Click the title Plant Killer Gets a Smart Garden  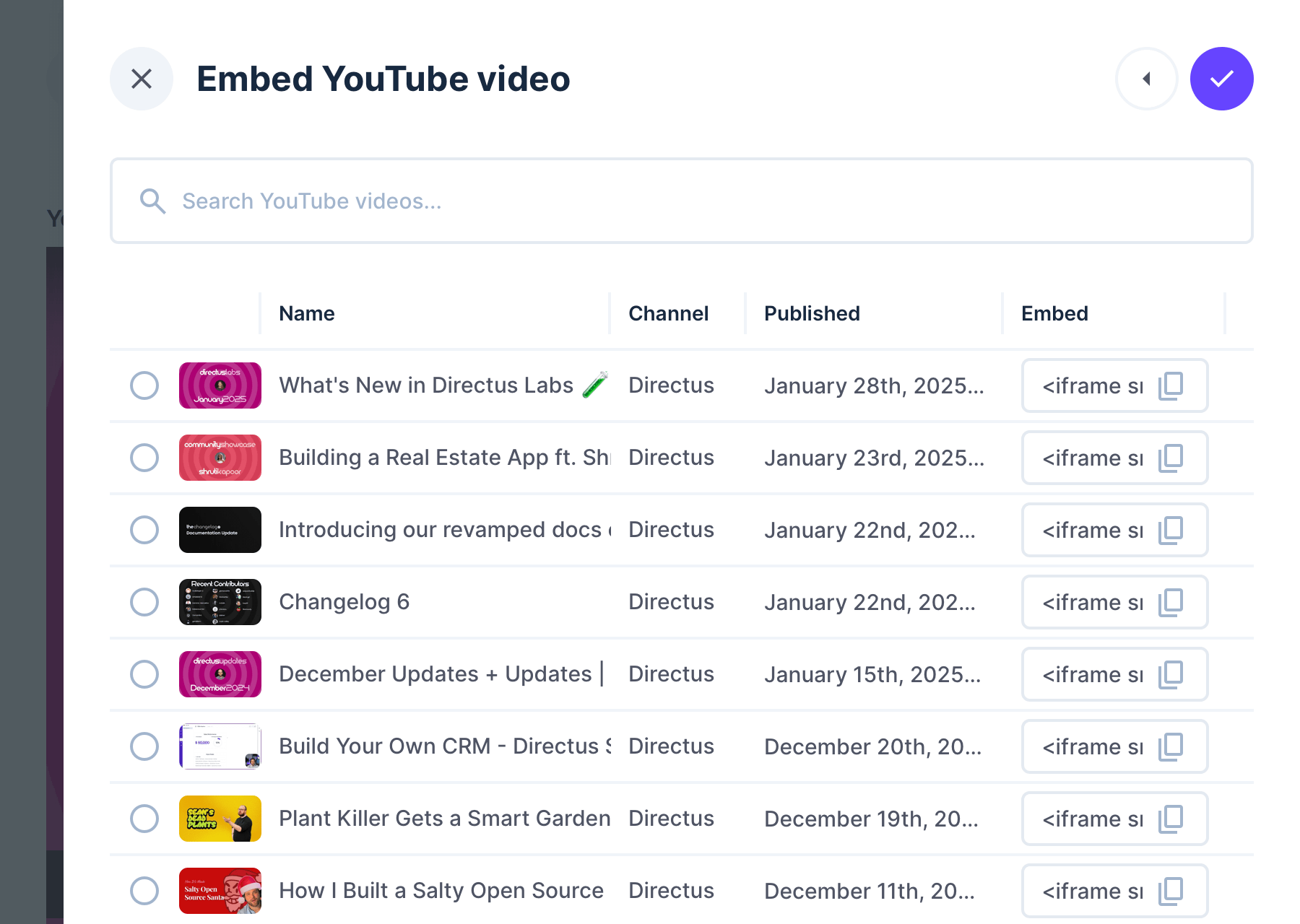coord(444,819)
